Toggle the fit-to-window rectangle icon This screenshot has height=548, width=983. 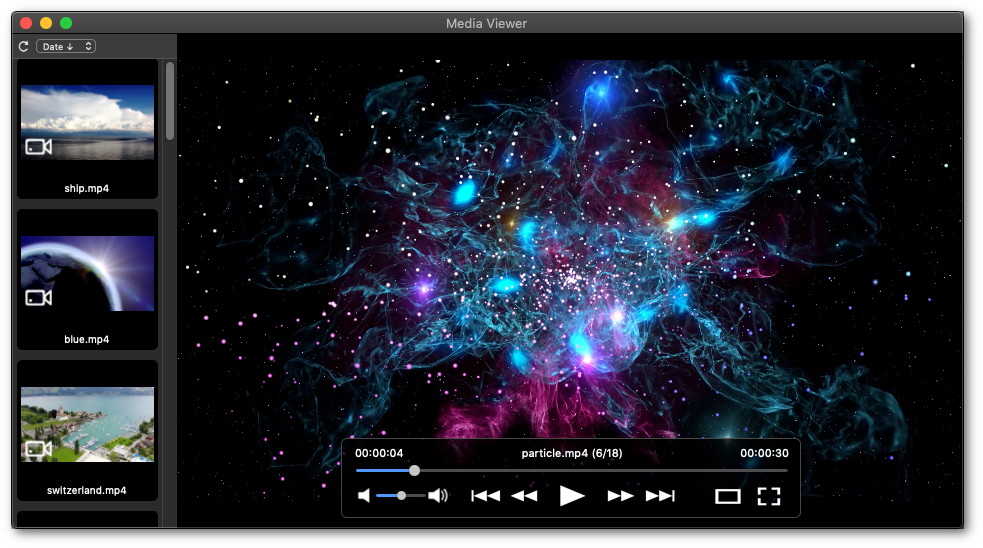click(x=728, y=497)
